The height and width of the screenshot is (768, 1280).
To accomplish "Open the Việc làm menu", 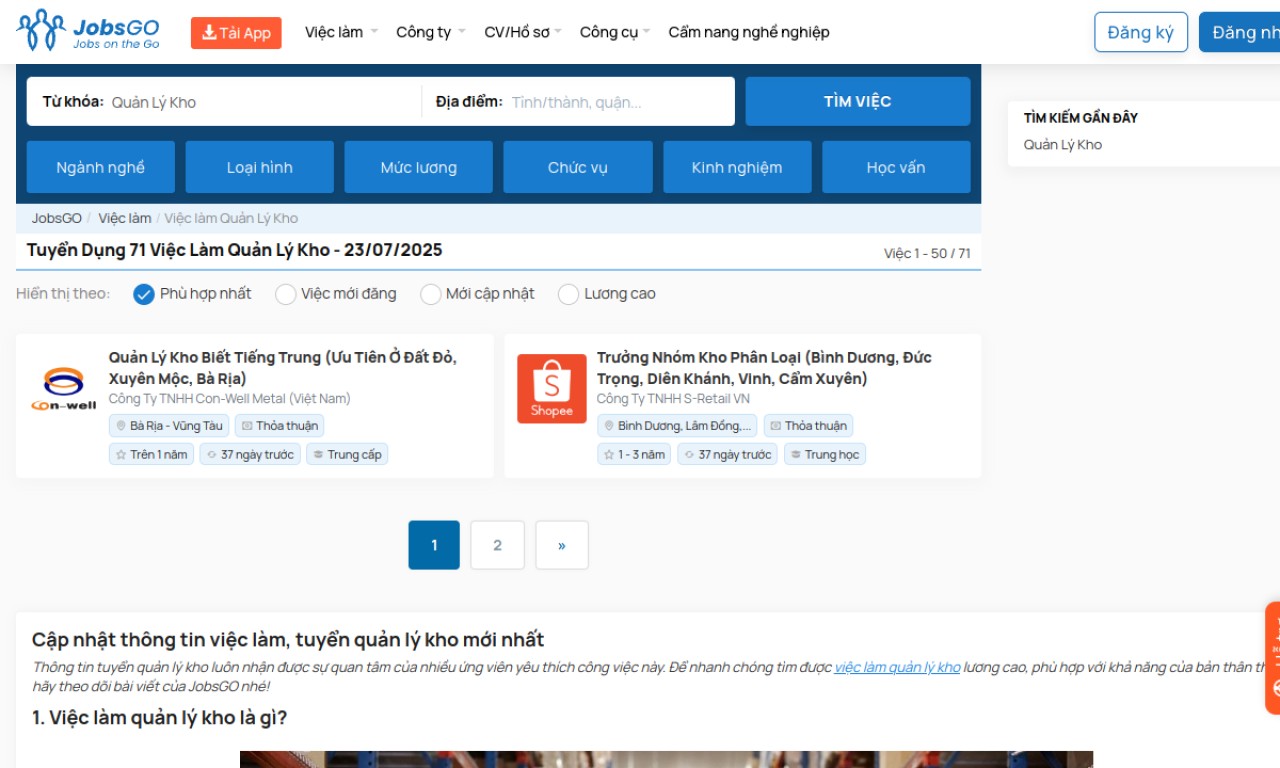I will [341, 32].
